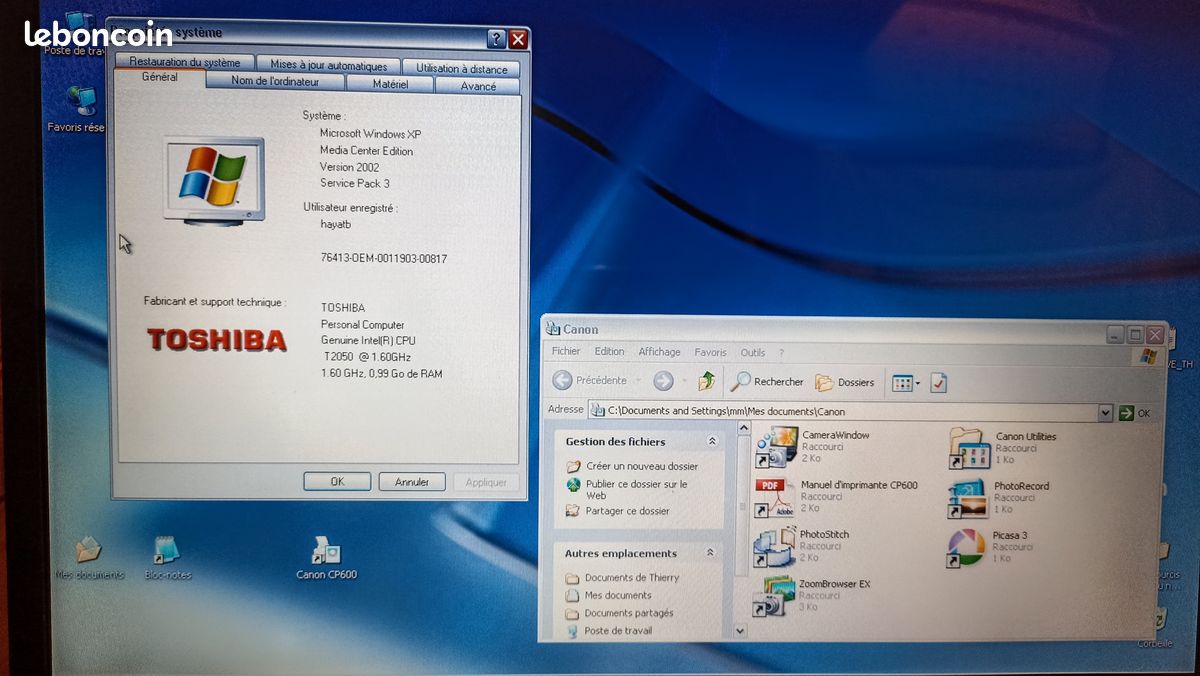
Task: Select the Picasa 3 shortcut icon
Action: point(966,547)
